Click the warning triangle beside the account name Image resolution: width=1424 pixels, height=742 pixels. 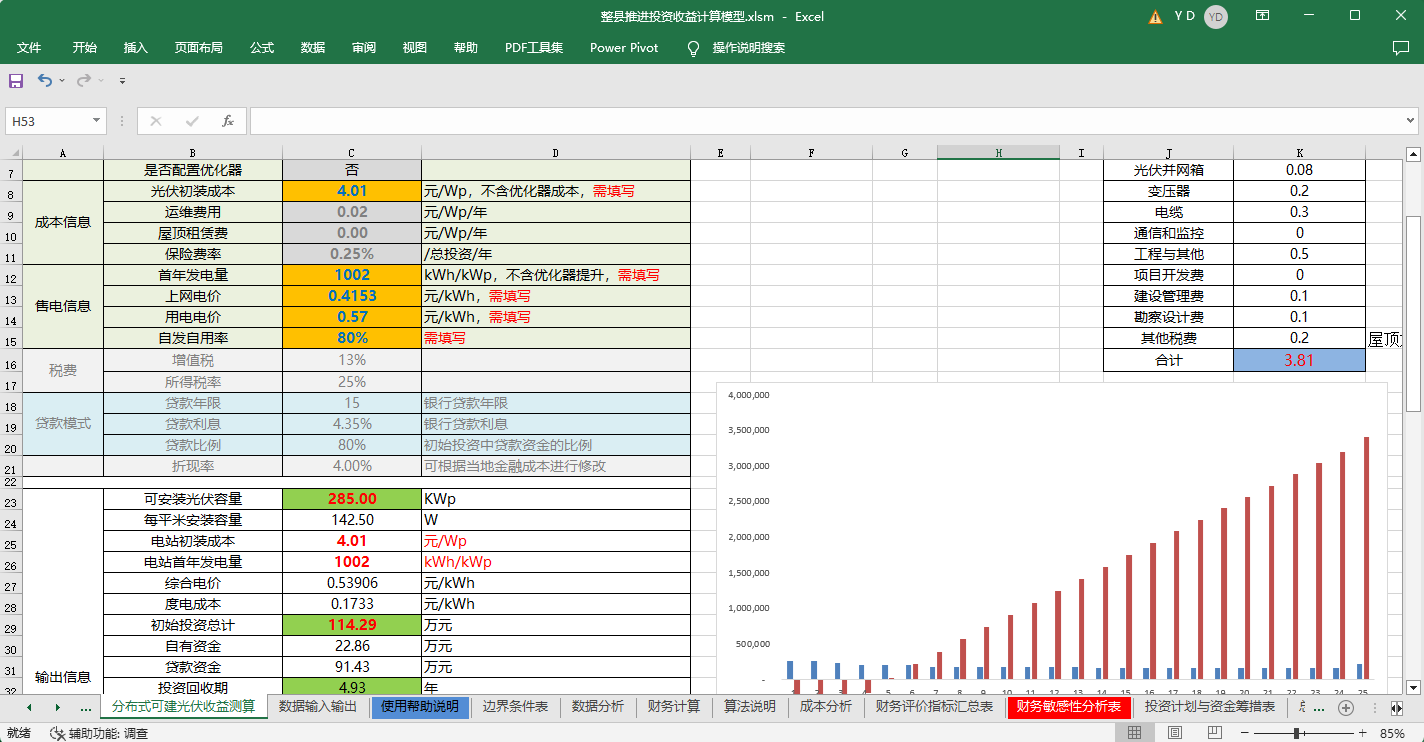click(x=1156, y=16)
